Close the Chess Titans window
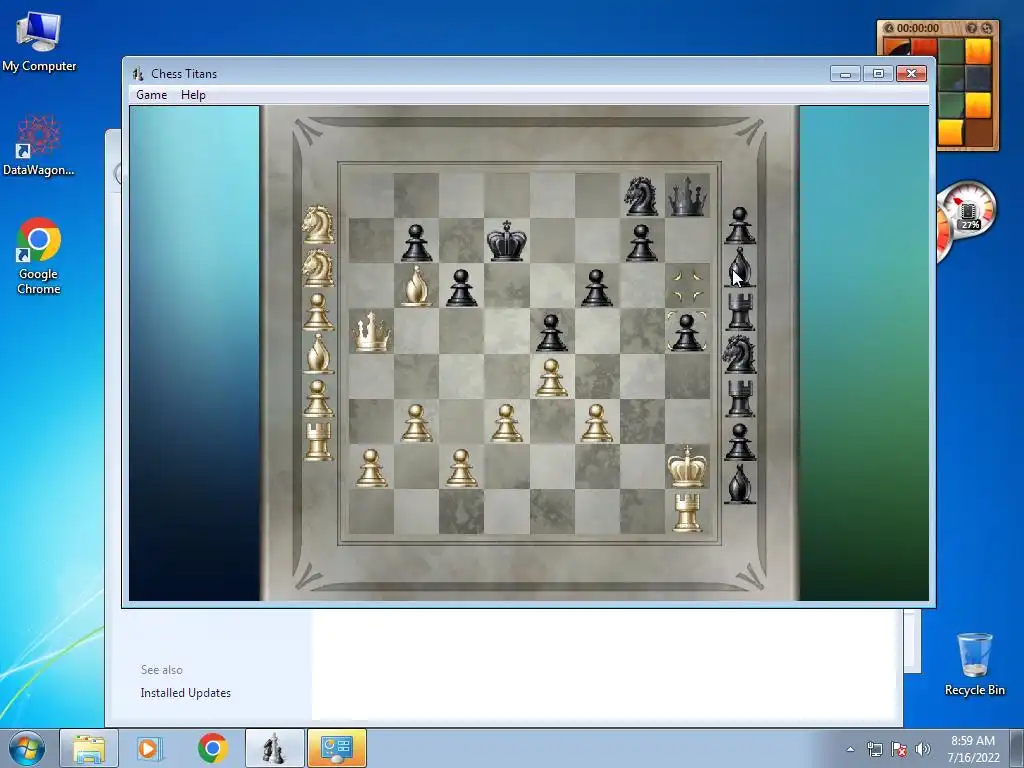The image size is (1024, 768). coord(912,74)
